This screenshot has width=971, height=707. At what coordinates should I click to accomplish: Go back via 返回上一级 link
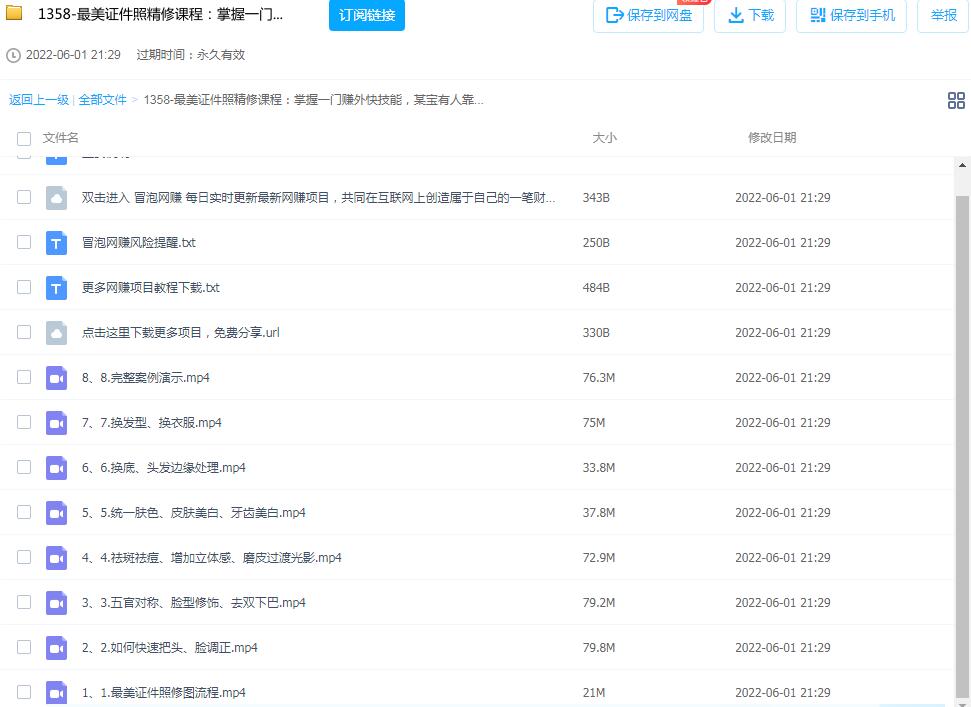pyautogui.click(x=38, y=100)
